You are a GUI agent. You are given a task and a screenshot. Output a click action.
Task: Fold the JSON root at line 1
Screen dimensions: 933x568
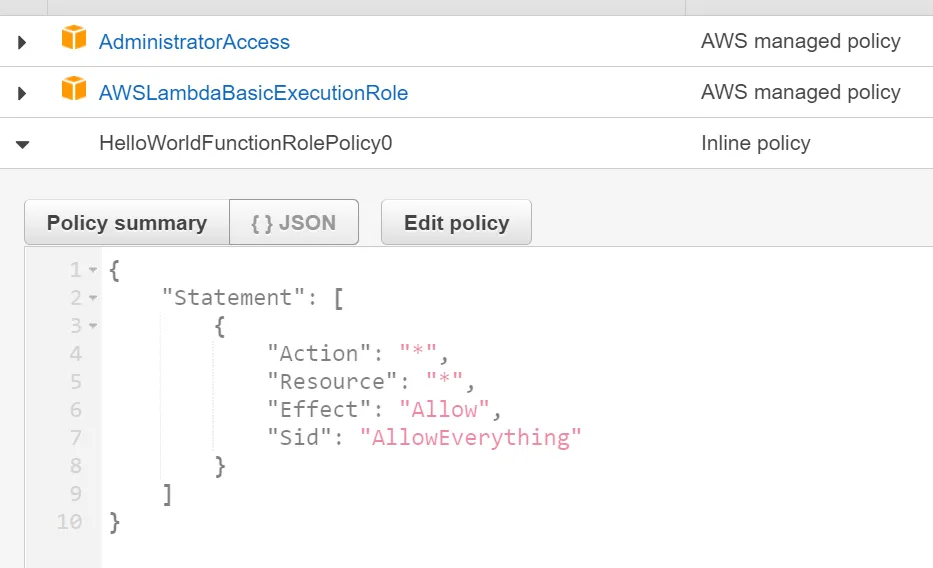(x=93, y=270)
